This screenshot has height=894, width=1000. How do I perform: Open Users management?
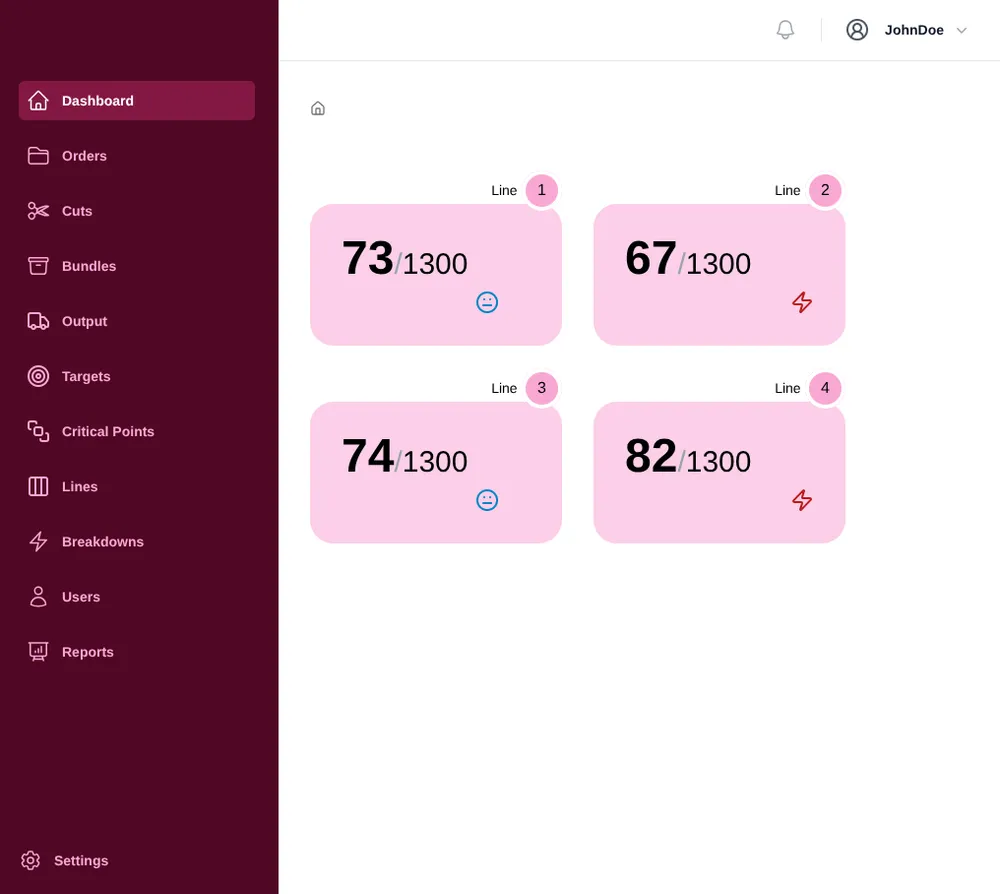[80, 595]
